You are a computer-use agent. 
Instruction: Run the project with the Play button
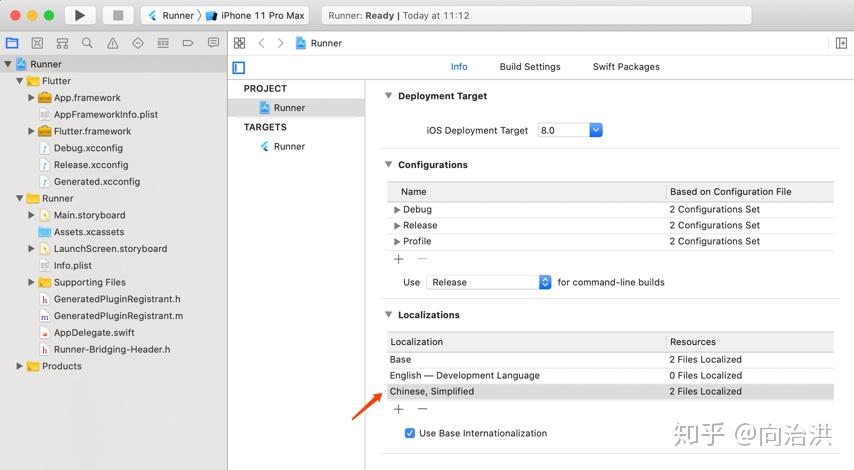click(x=80, y=15)
